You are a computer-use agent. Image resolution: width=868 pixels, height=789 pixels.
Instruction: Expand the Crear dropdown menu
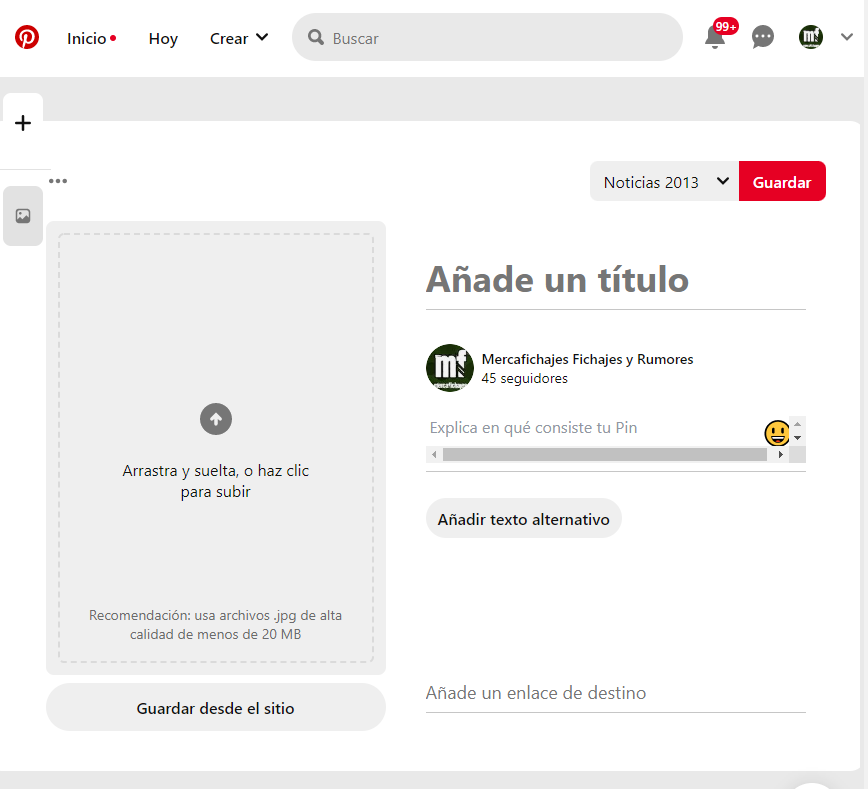click(x=239, y=38)
